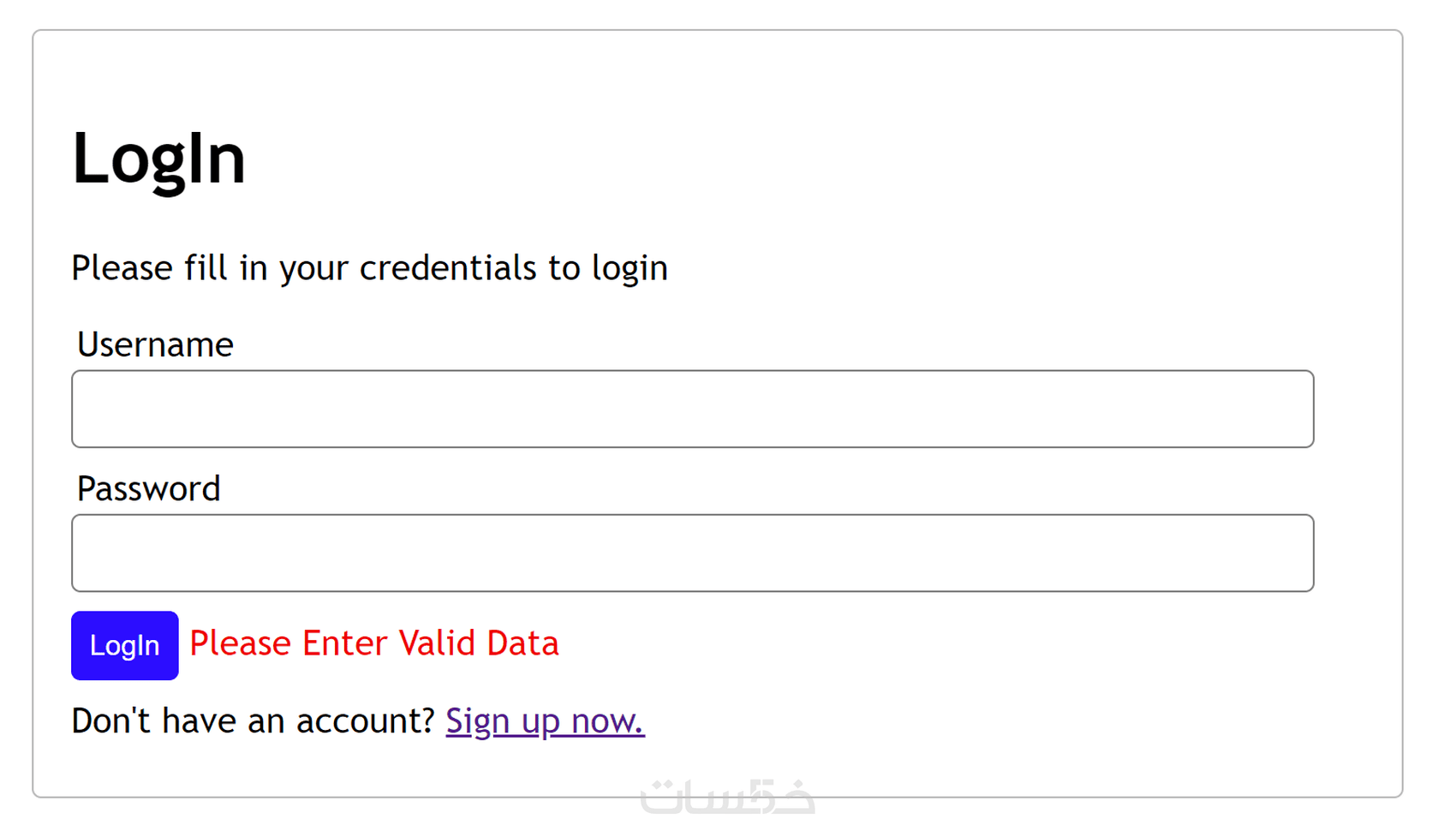The width and height of the screenshot is (1456, 831).
Task: Click the Don't have an account text
Action: [254, 720]
